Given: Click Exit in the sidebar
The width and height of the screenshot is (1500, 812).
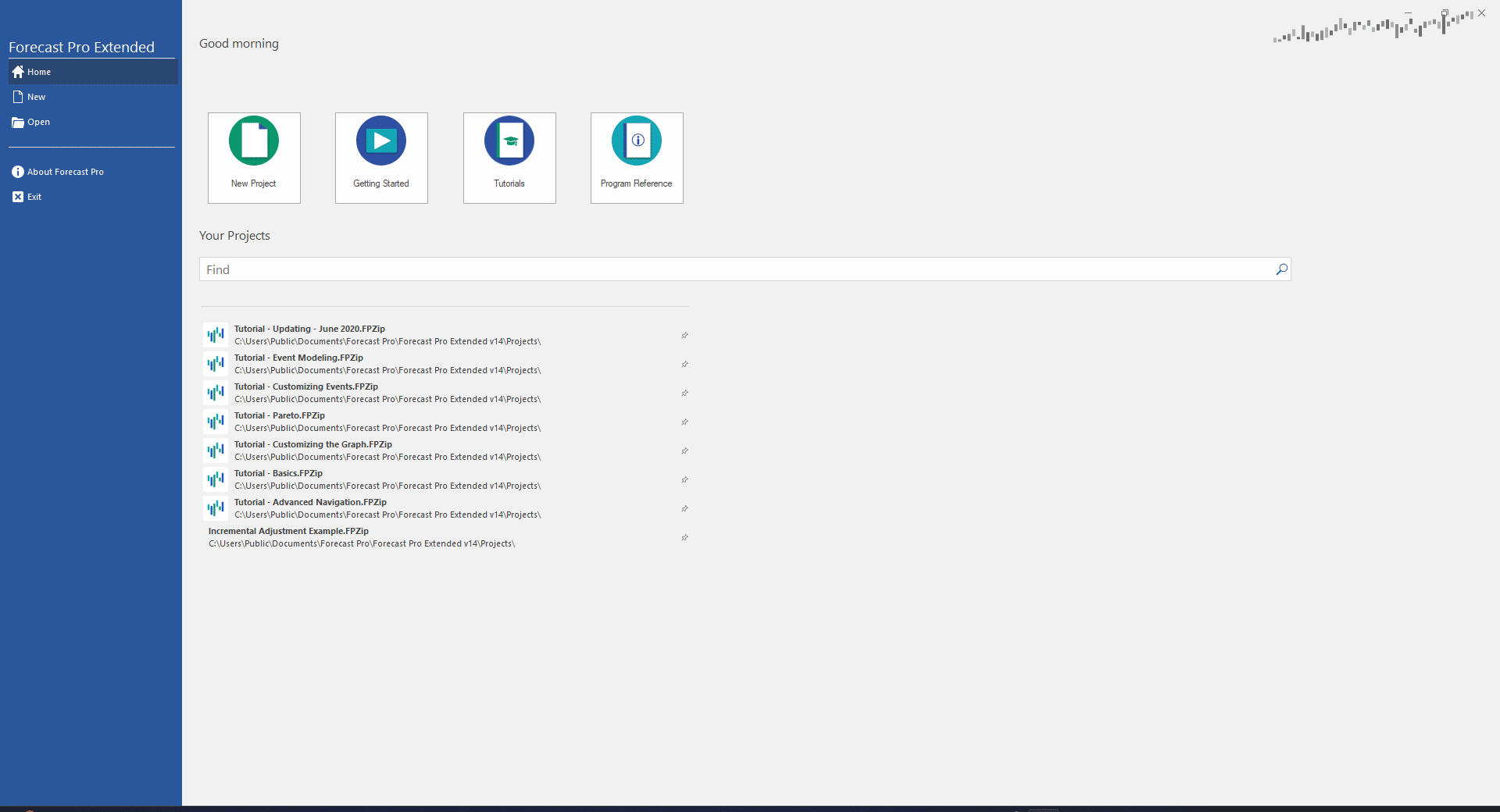Looking at the screenshot, I should 93,197.
